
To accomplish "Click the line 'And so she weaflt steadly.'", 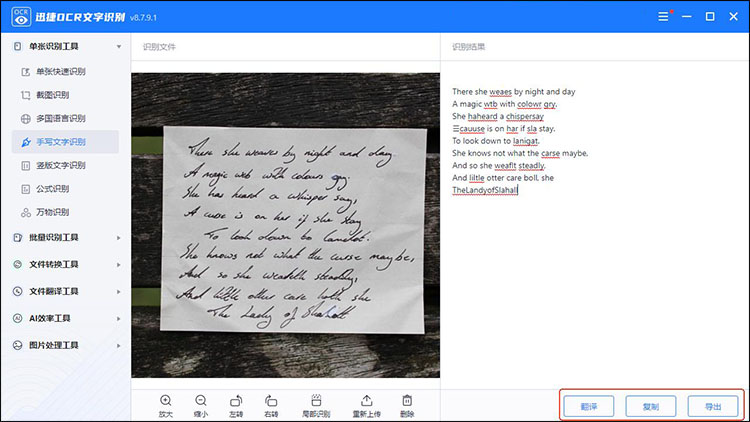I will [x=499, y=166].
